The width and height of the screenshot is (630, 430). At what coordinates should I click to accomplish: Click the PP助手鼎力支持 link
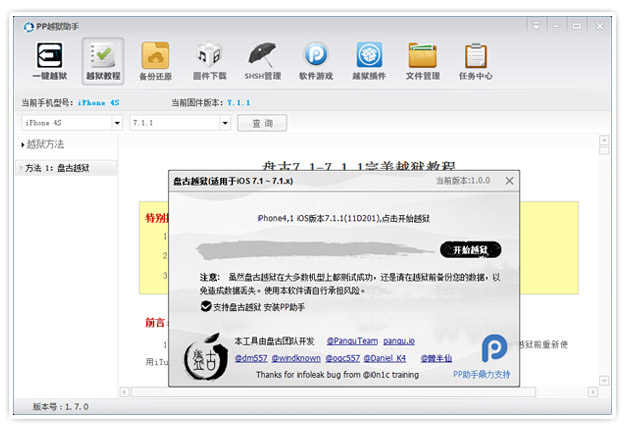(x=481, y=375)
